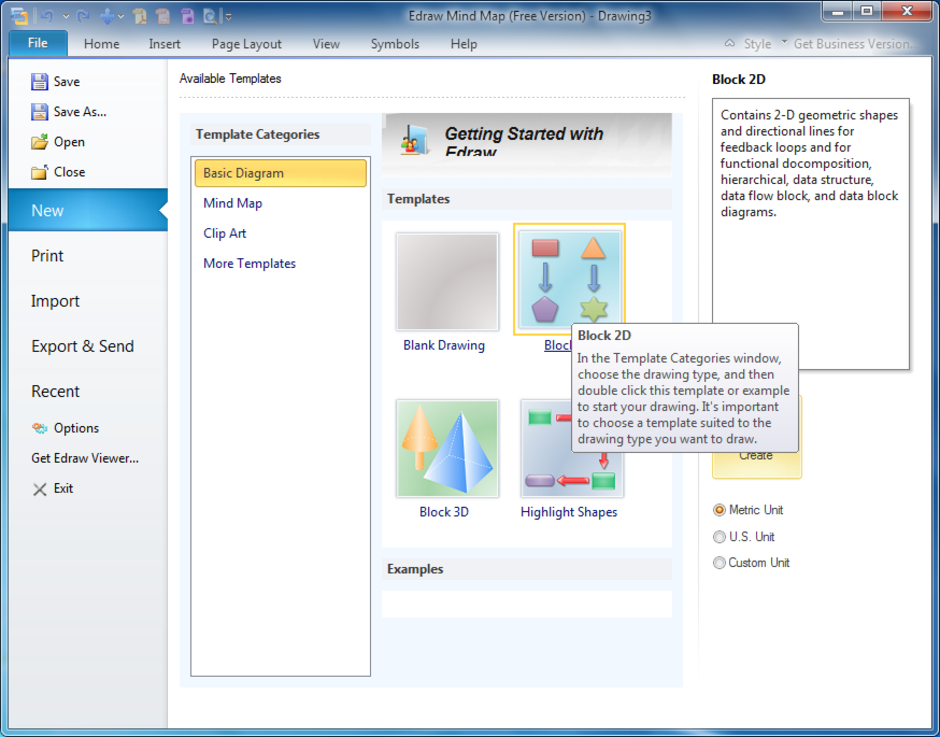Expand the undo history dropdown arrow
The width and height of the screenshot is (940, 737).
(66, 17)
